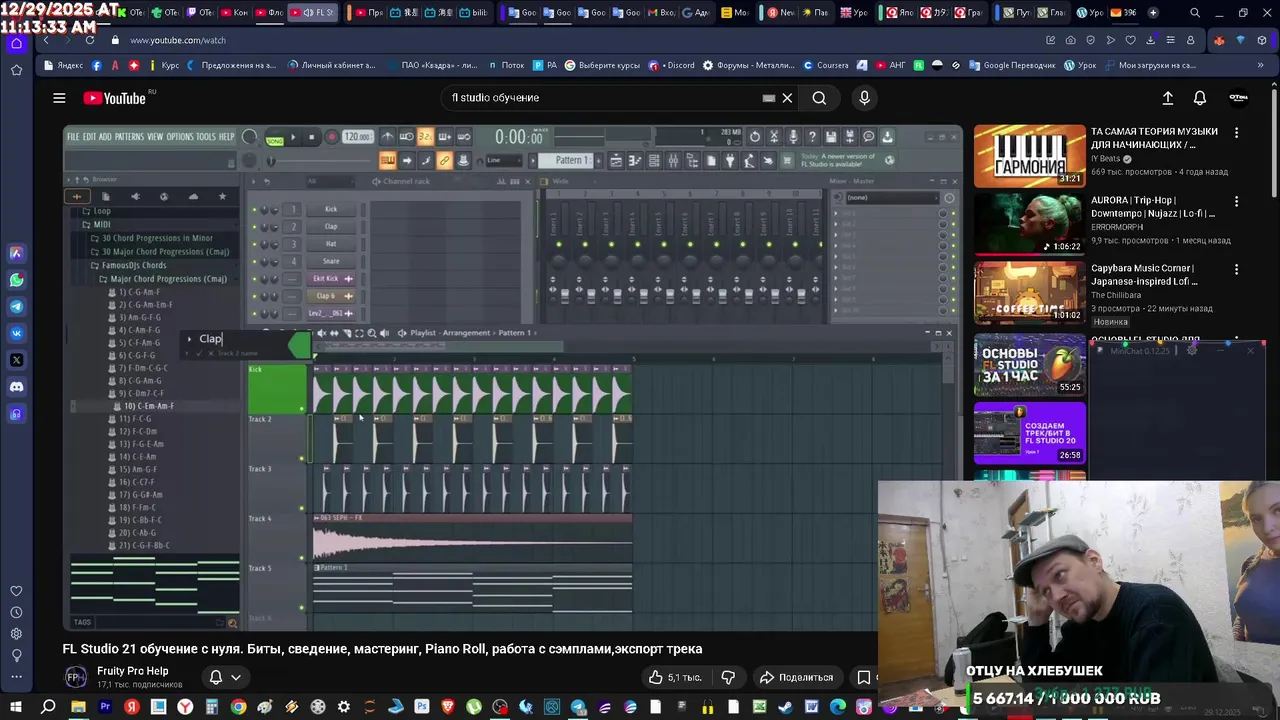
Task: Click the view mixer icon in FL toolbar
Action: (673, 160)
